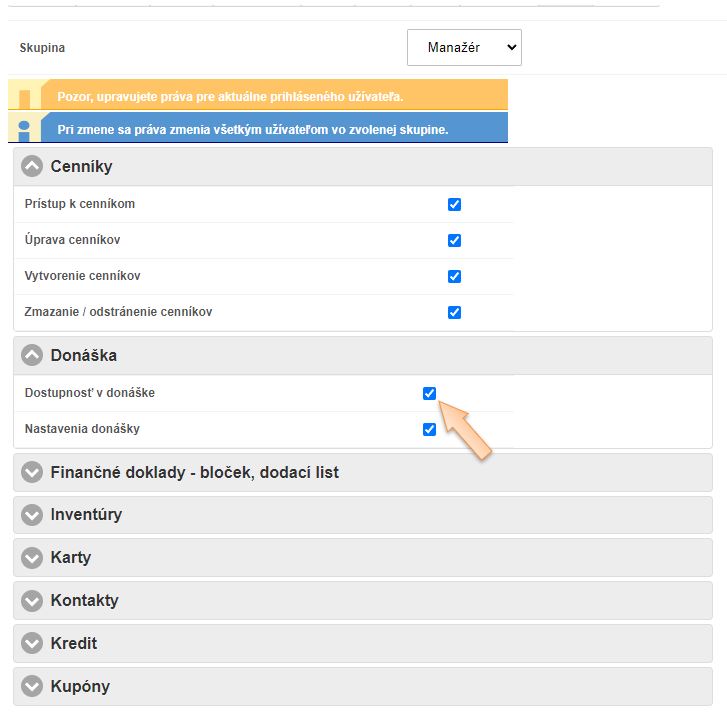Disable Vytvorenie cenníkov permission checkbox
Image resolution: width=727 pixels, height=724 pixels.
tap(454, 276)
